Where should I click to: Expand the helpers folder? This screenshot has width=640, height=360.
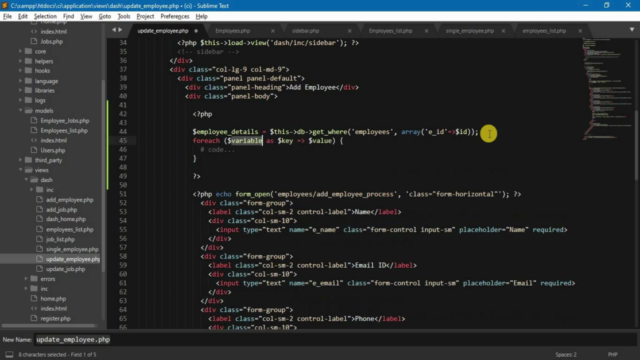pos(20,61)
